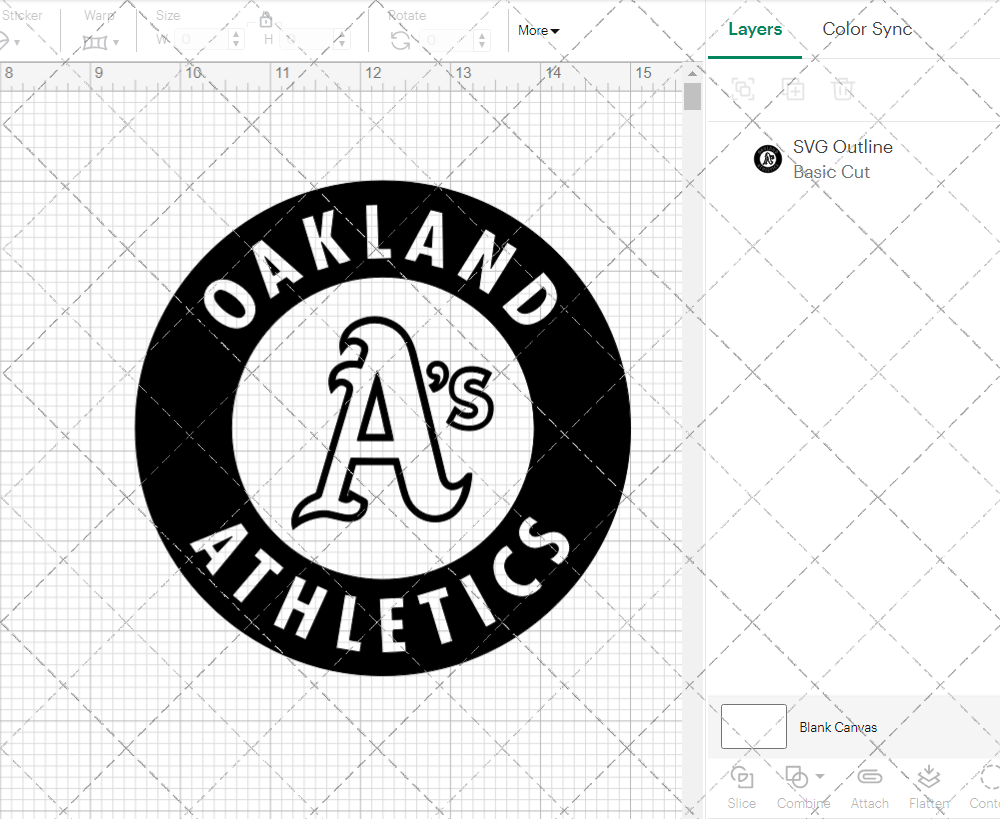This screenshot has width=1000, height=819.
Task: Click the Rotate icon
Action: (401, 41)
